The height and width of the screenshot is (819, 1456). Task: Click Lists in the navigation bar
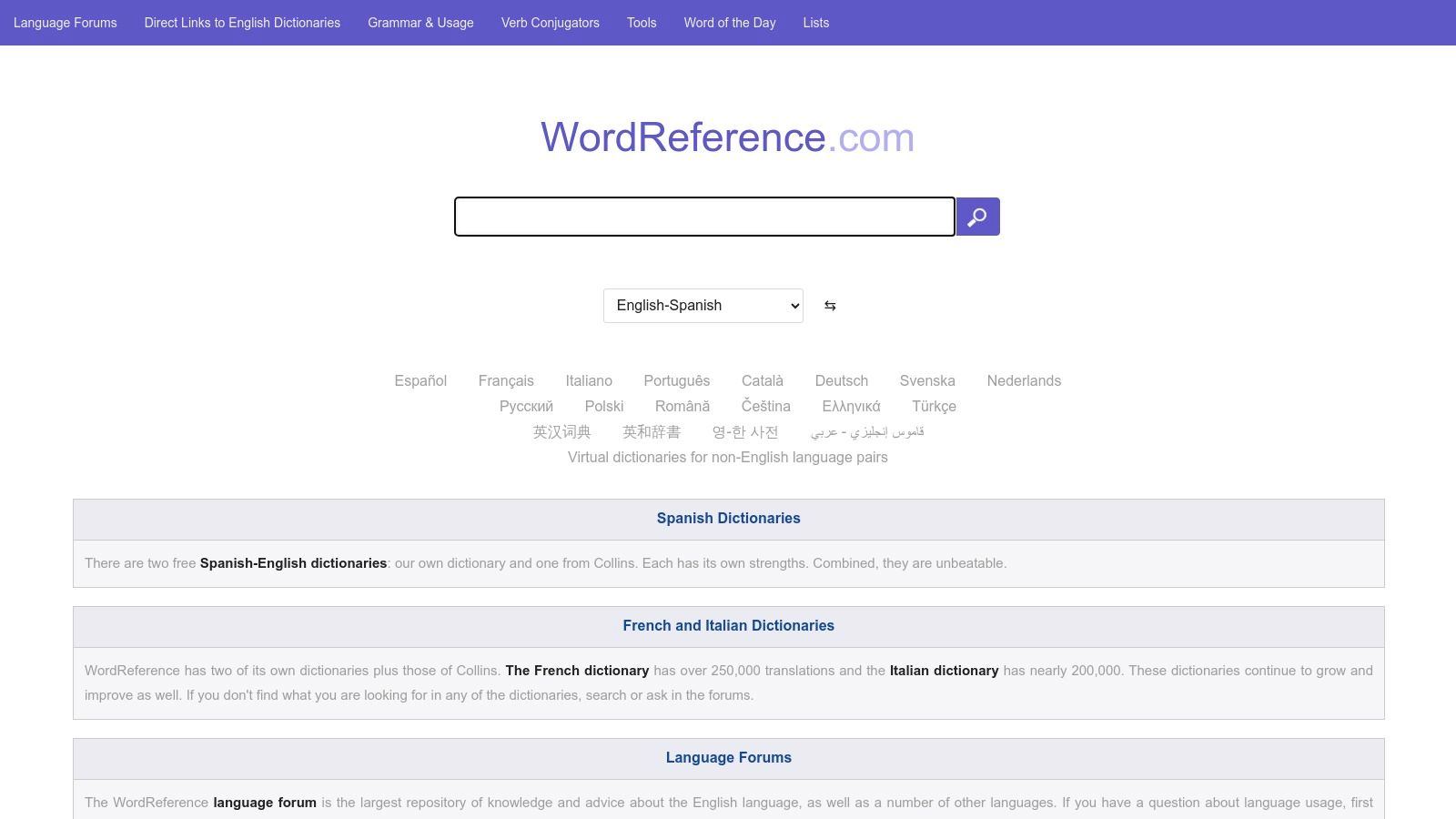(x=815, y=23)
